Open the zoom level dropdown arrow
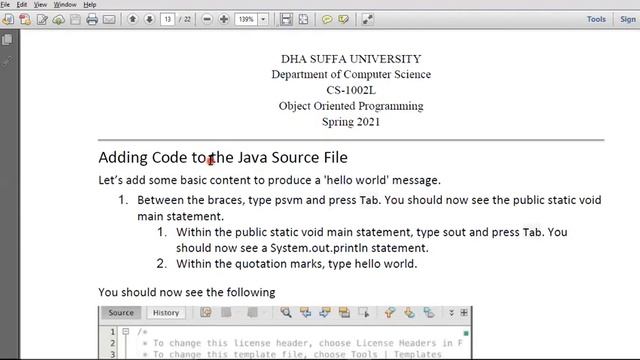Screen dimensions: 640x360 point(263,19)
